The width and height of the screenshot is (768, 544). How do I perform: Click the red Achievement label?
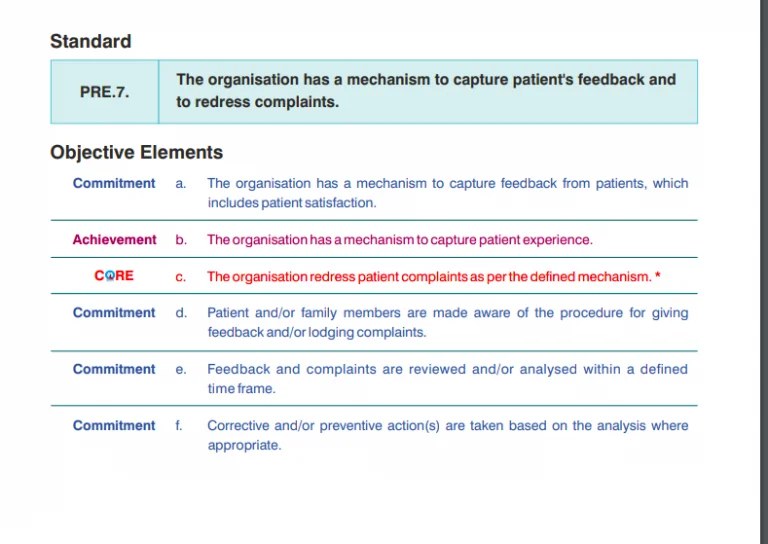point(114,240)
